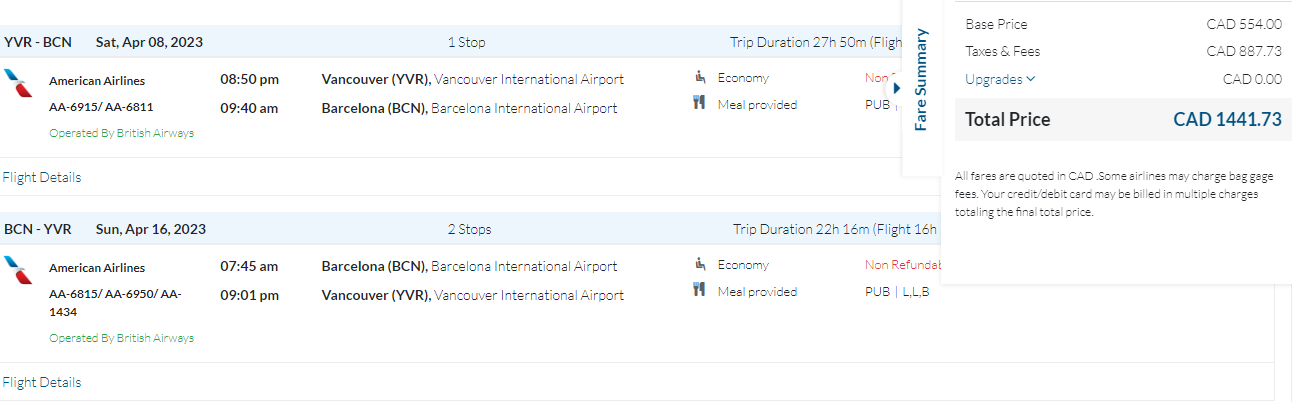Click meal icon on return flight
The width and height of the screenshot is (1292, 402).
(700, 290)
